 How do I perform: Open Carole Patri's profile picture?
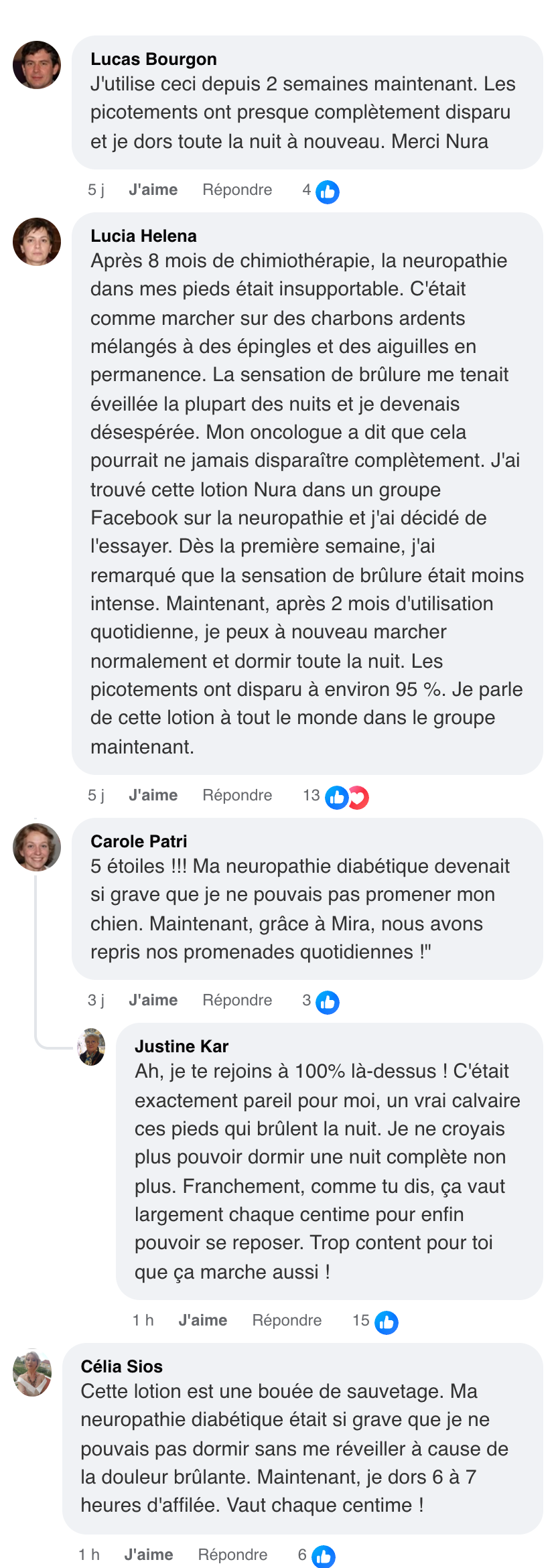pyautogui.click(x=37, y=847)
